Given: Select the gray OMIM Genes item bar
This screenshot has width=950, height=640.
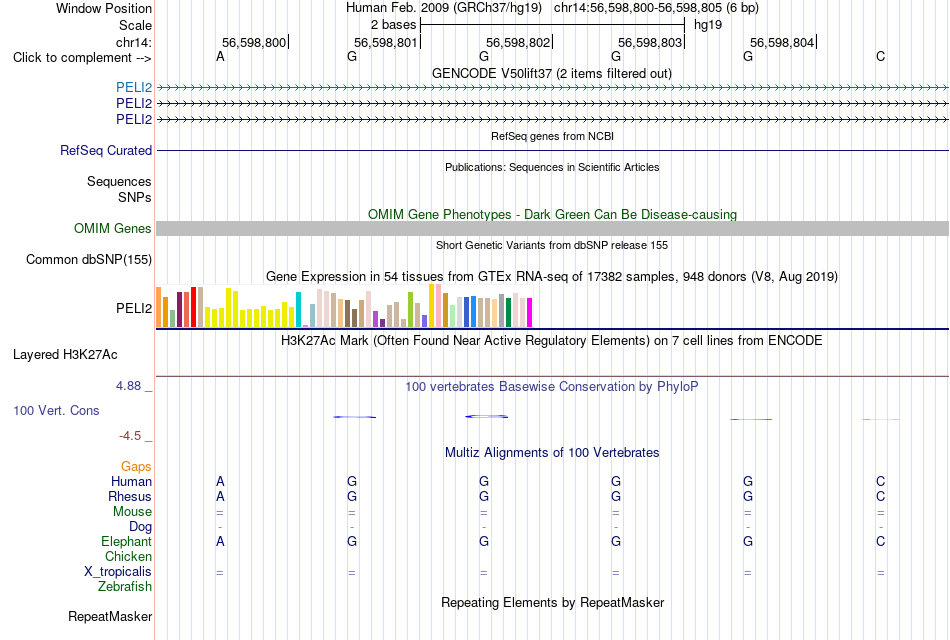Looking at the screenshot, I should click(x=553, y=228).
